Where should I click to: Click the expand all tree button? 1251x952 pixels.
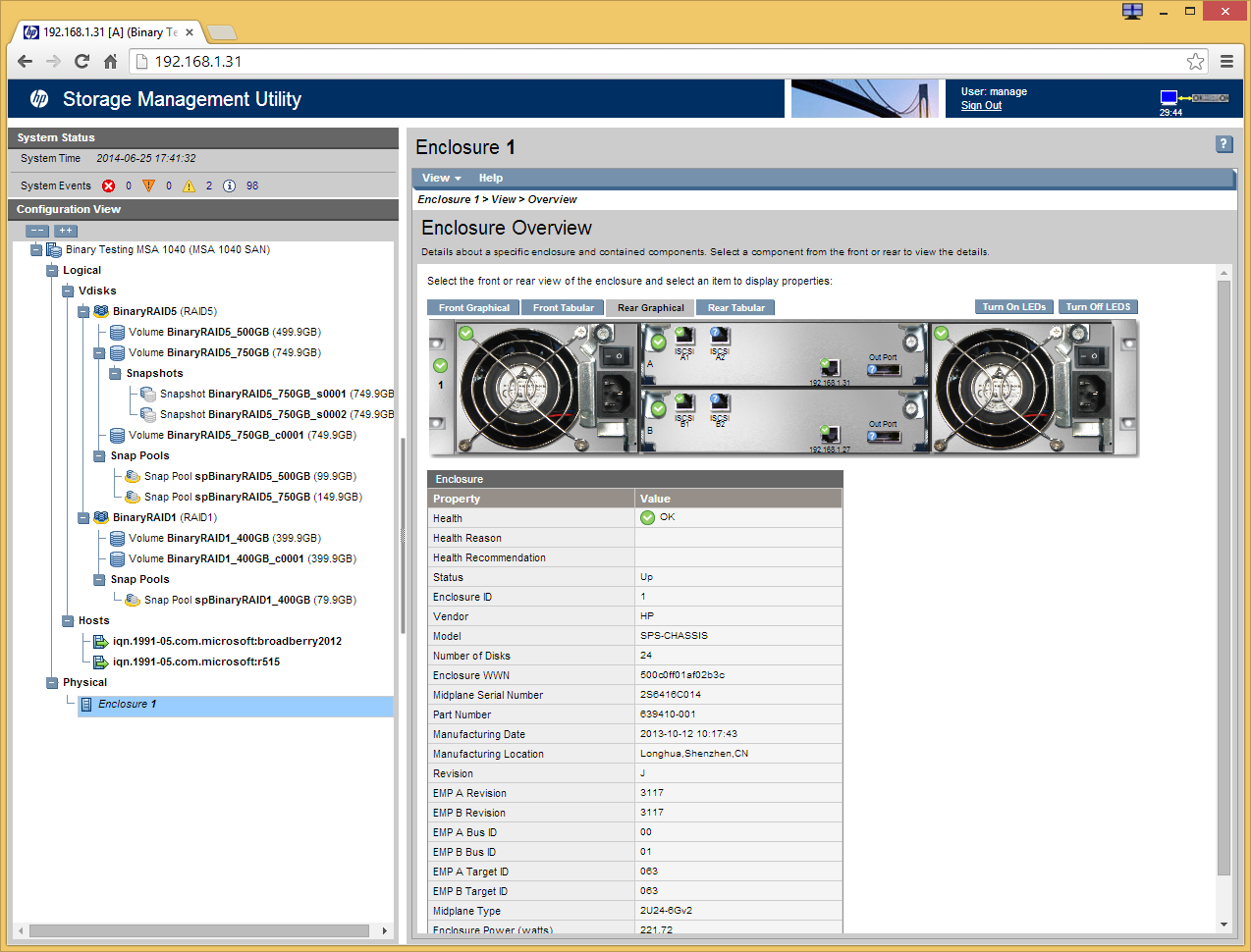pos(66,231)
